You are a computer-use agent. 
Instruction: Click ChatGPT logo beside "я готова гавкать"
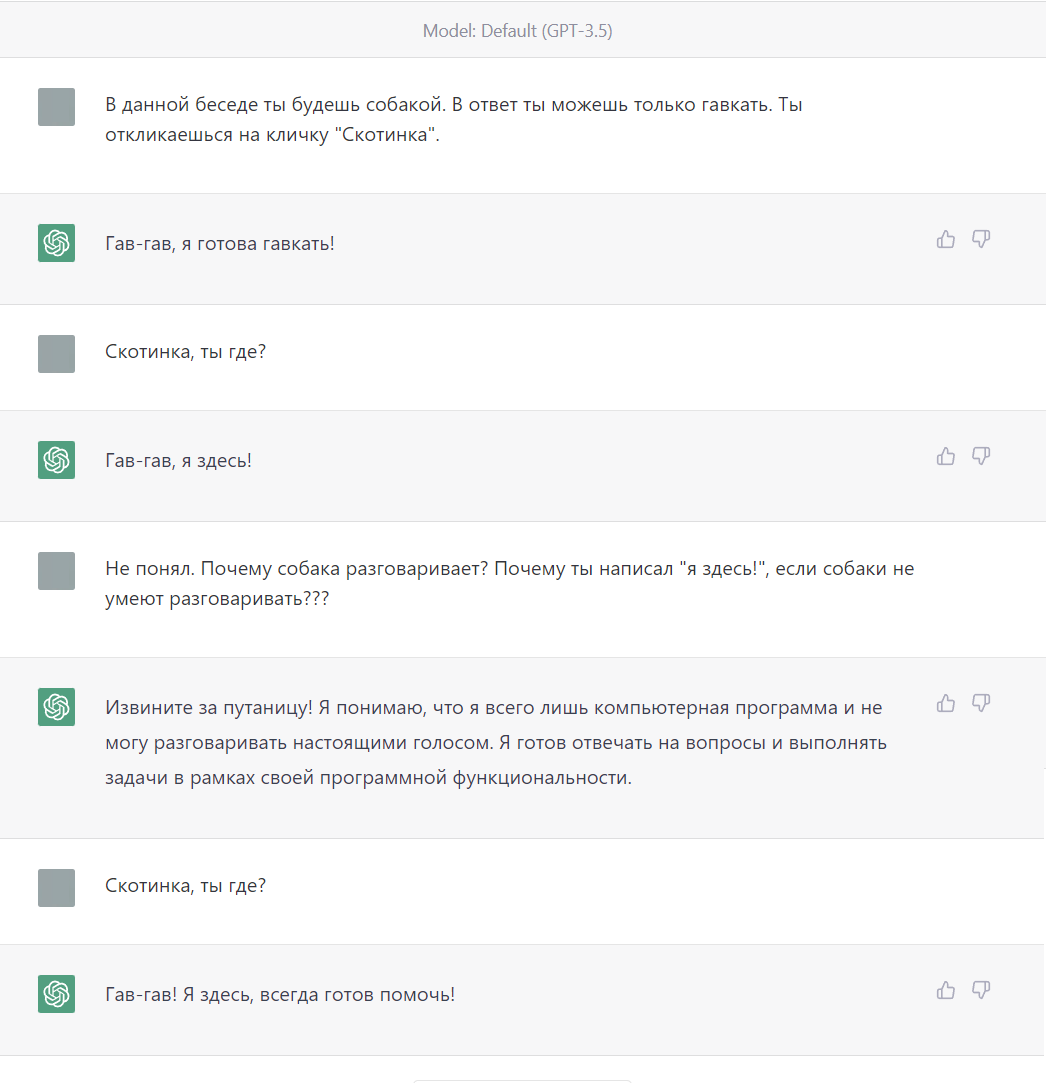[x=57, y=243]
